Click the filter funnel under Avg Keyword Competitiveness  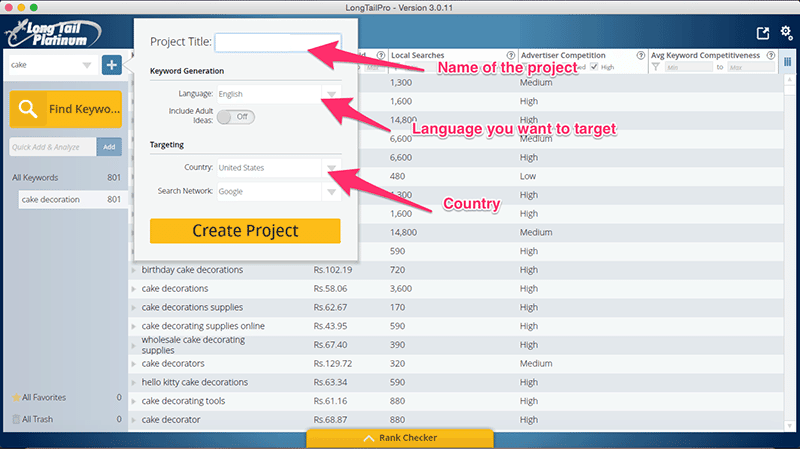coord(656,67)
